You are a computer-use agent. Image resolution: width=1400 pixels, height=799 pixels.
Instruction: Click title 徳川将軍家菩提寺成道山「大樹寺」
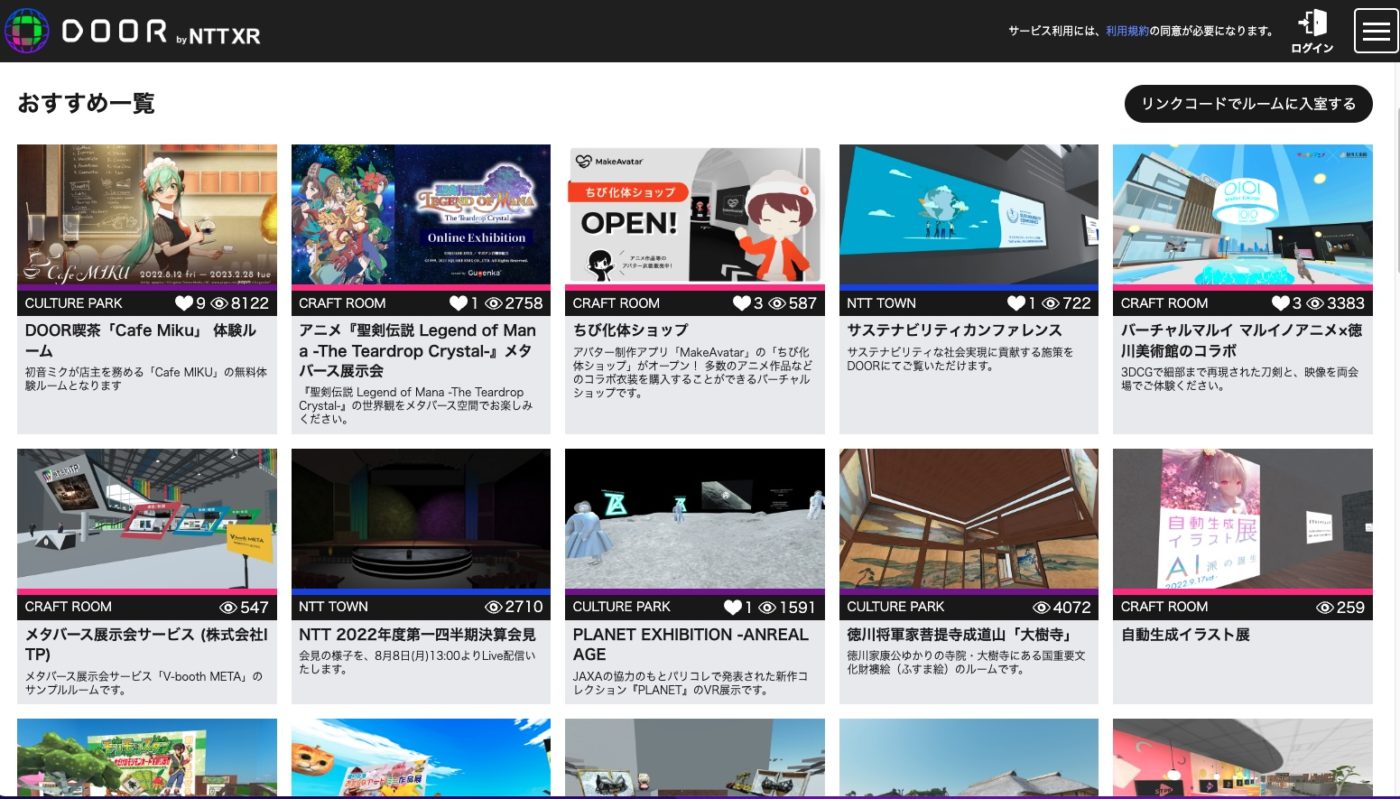point(960,634)
